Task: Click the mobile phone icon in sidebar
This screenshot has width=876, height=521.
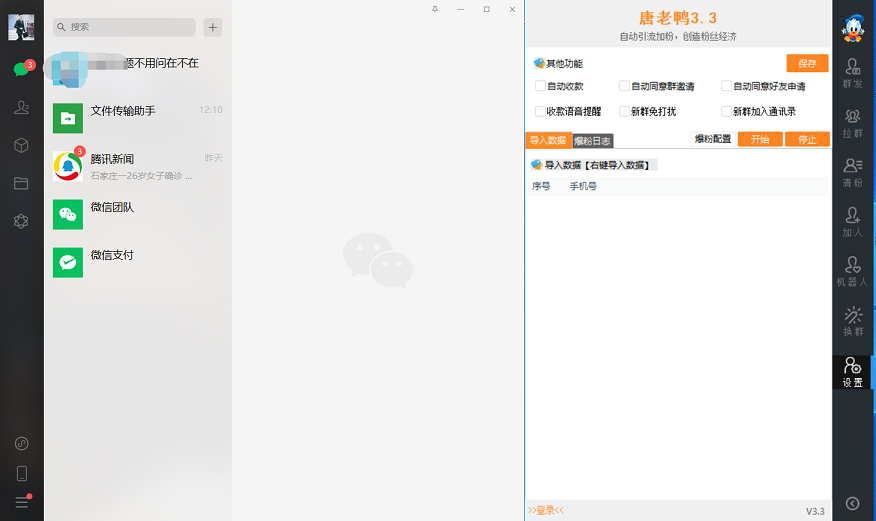Action: [x=21, y=474]
